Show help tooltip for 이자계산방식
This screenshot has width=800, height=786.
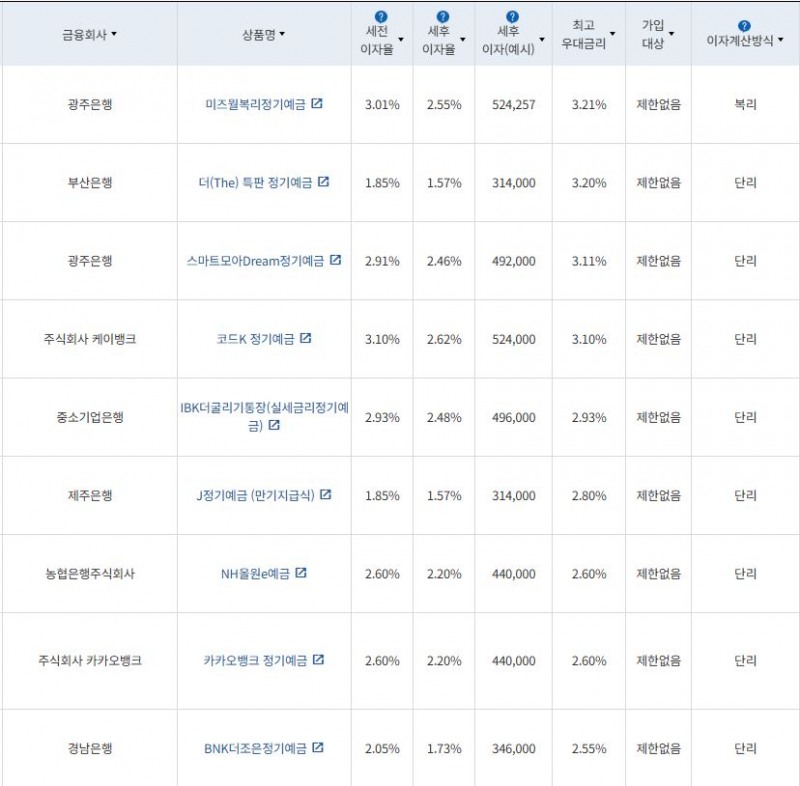pos(744,26)
